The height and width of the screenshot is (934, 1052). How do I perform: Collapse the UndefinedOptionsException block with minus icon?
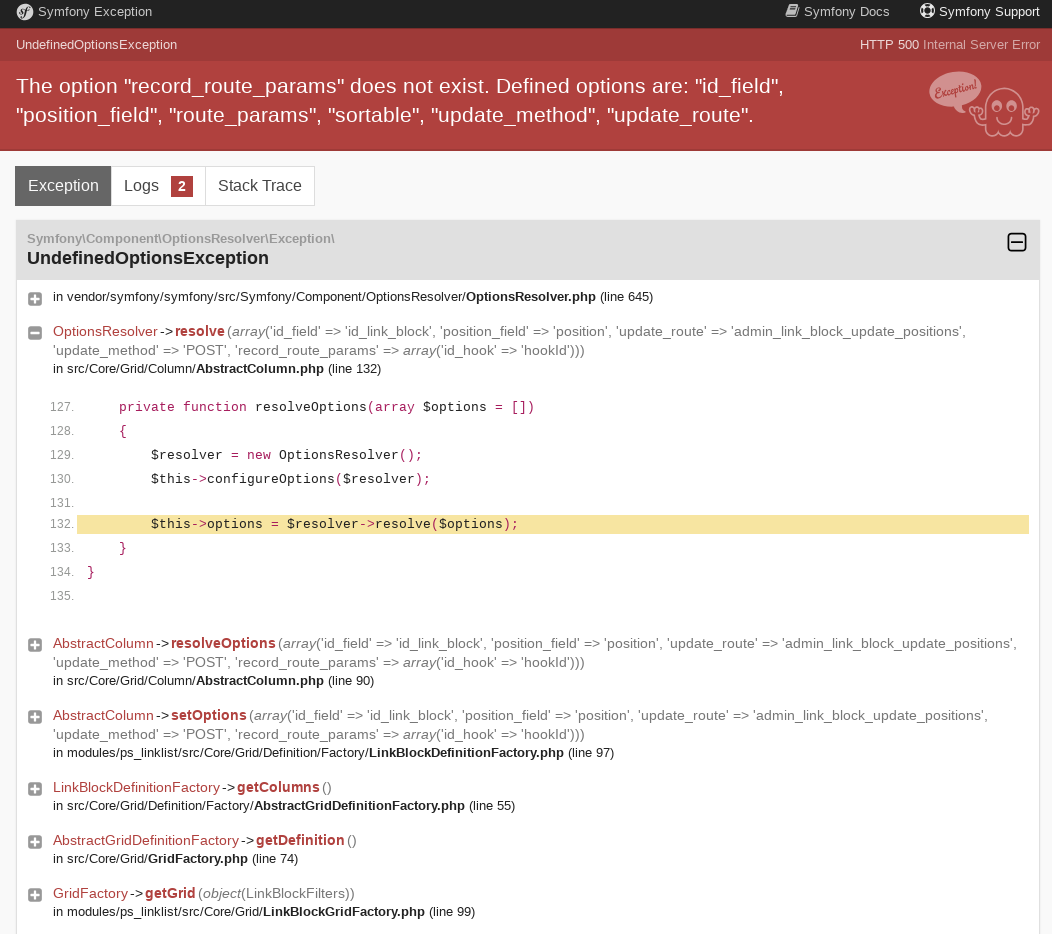point(1016,242)
